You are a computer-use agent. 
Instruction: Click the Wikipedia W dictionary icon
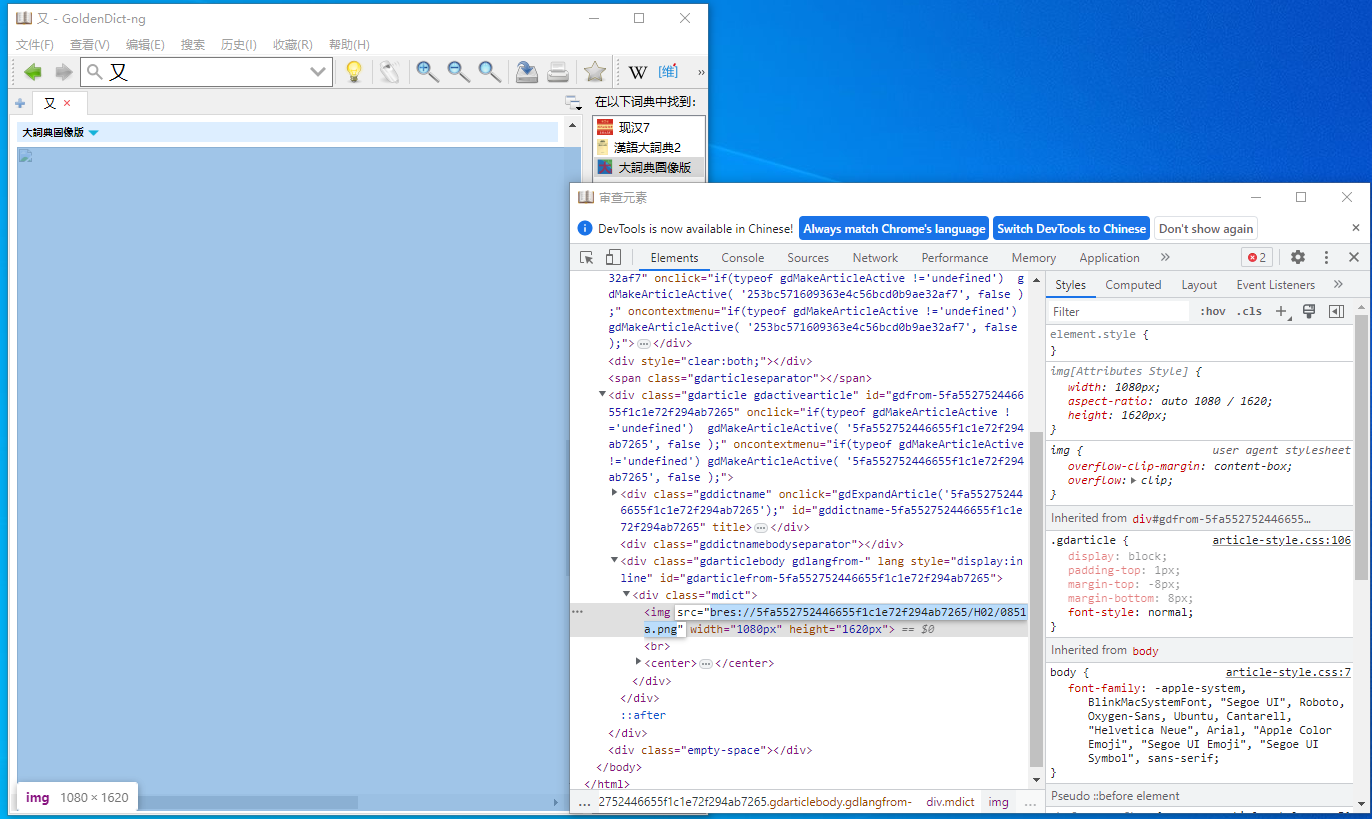(637, 72)
